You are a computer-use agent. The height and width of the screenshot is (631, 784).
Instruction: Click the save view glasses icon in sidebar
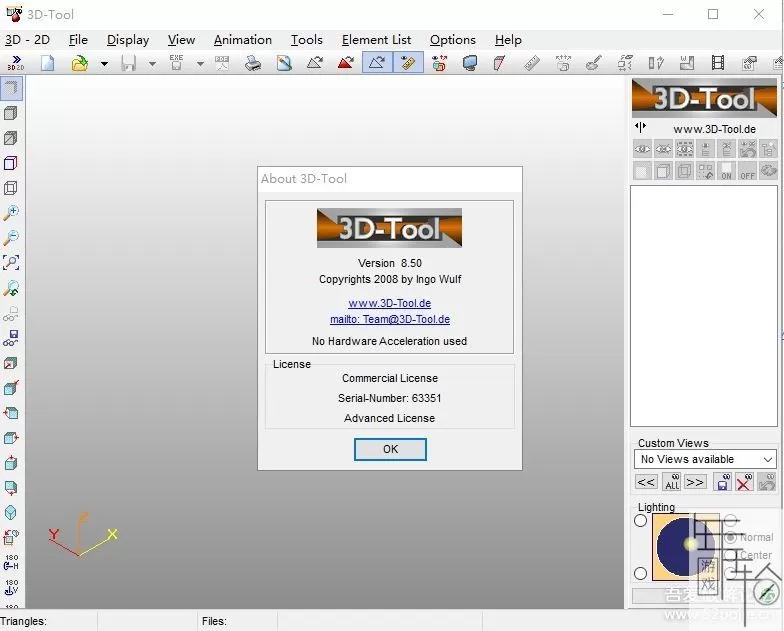11,338
